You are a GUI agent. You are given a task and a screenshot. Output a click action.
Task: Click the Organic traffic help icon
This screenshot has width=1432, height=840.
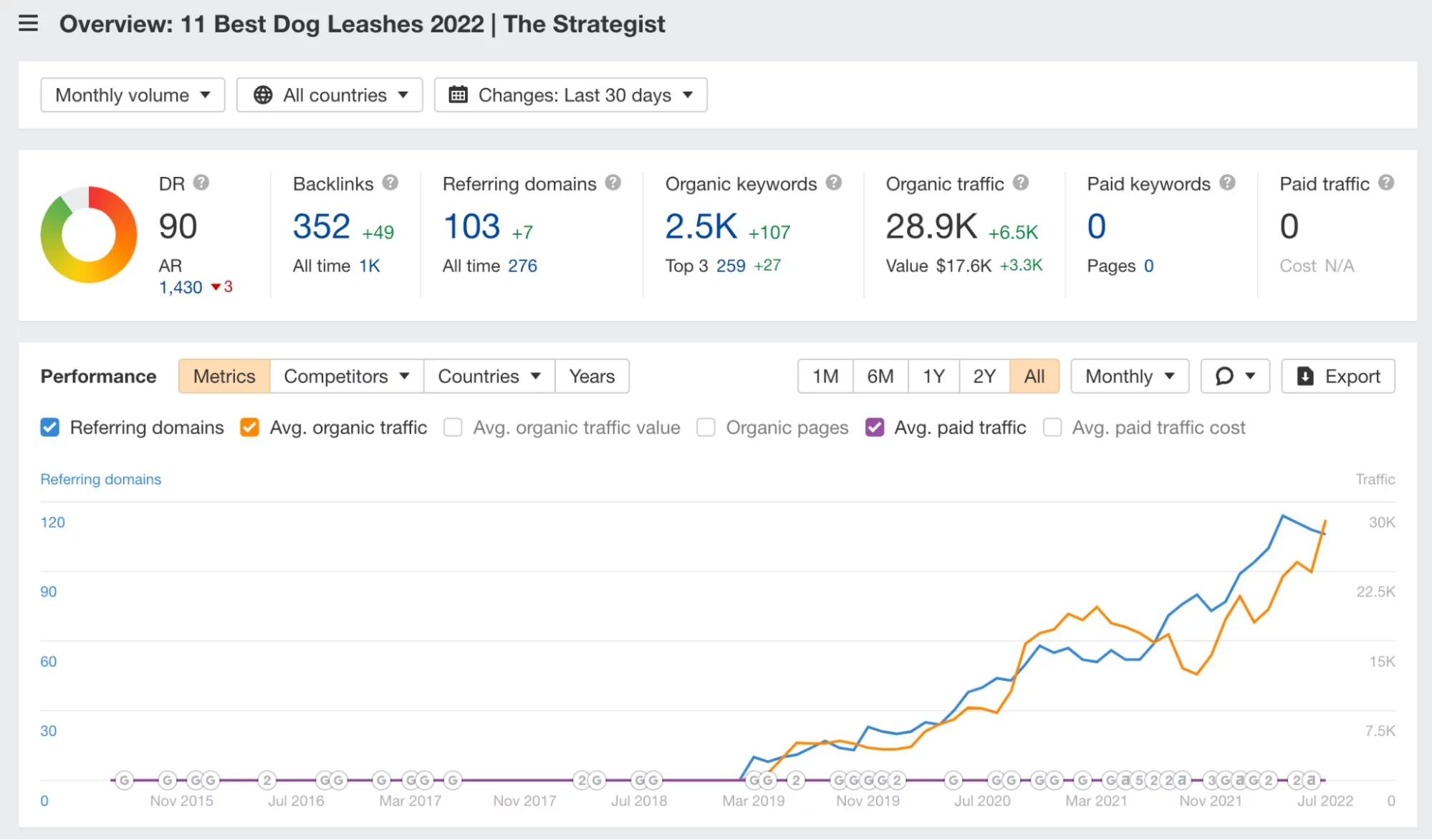tap(1021, 183)
